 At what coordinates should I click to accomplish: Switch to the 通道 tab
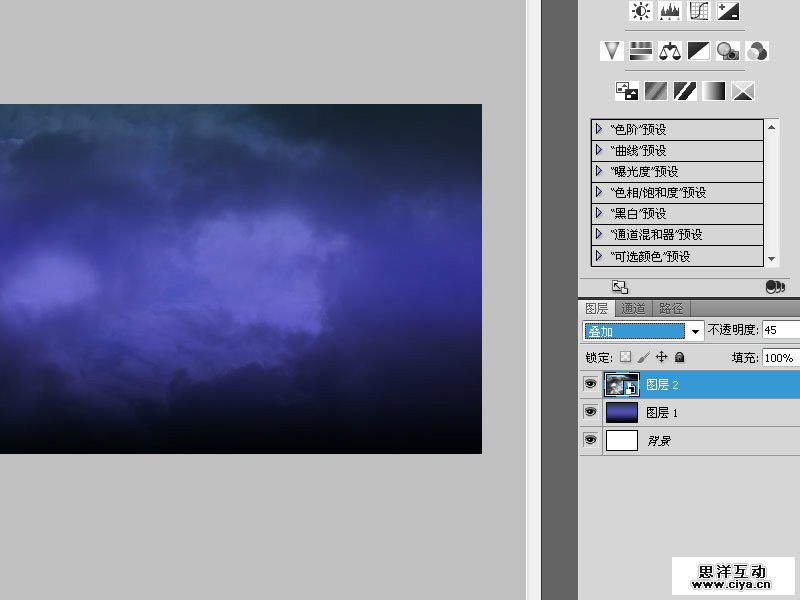click(633, 309)
